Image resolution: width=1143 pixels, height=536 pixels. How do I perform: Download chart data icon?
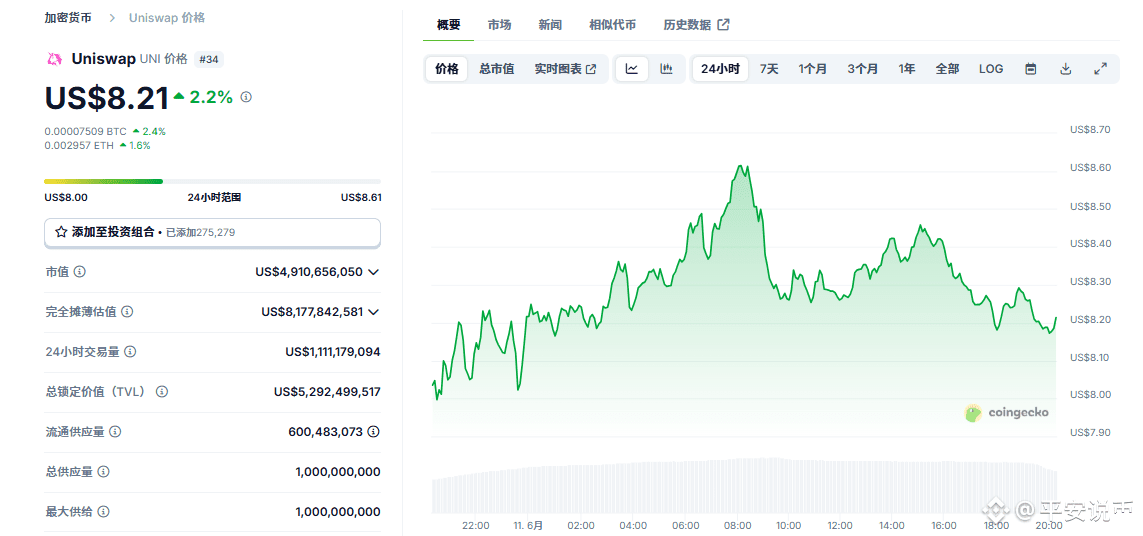[x=1066, y=69]
